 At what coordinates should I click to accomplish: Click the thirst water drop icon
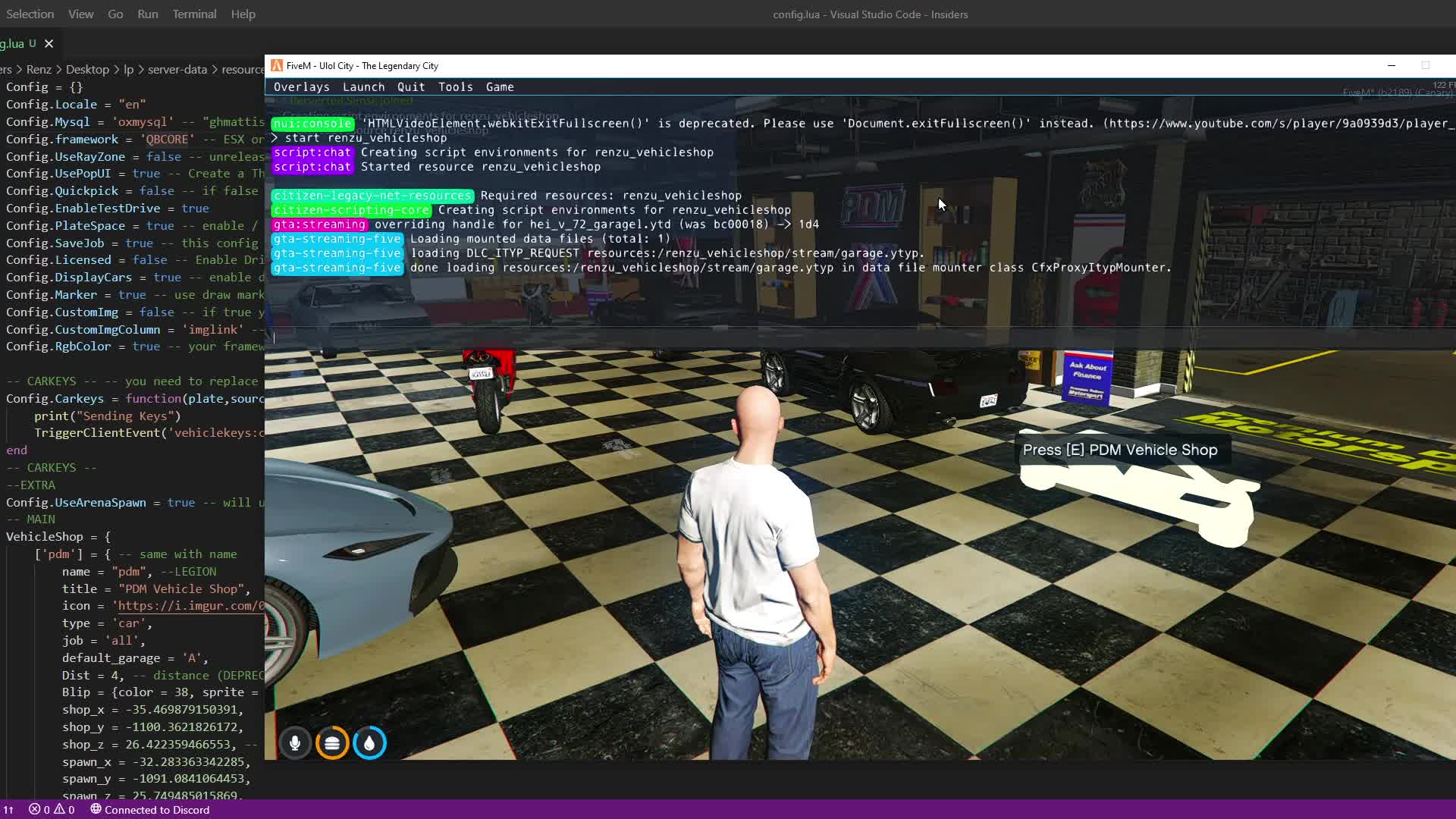tap(369, 743)
